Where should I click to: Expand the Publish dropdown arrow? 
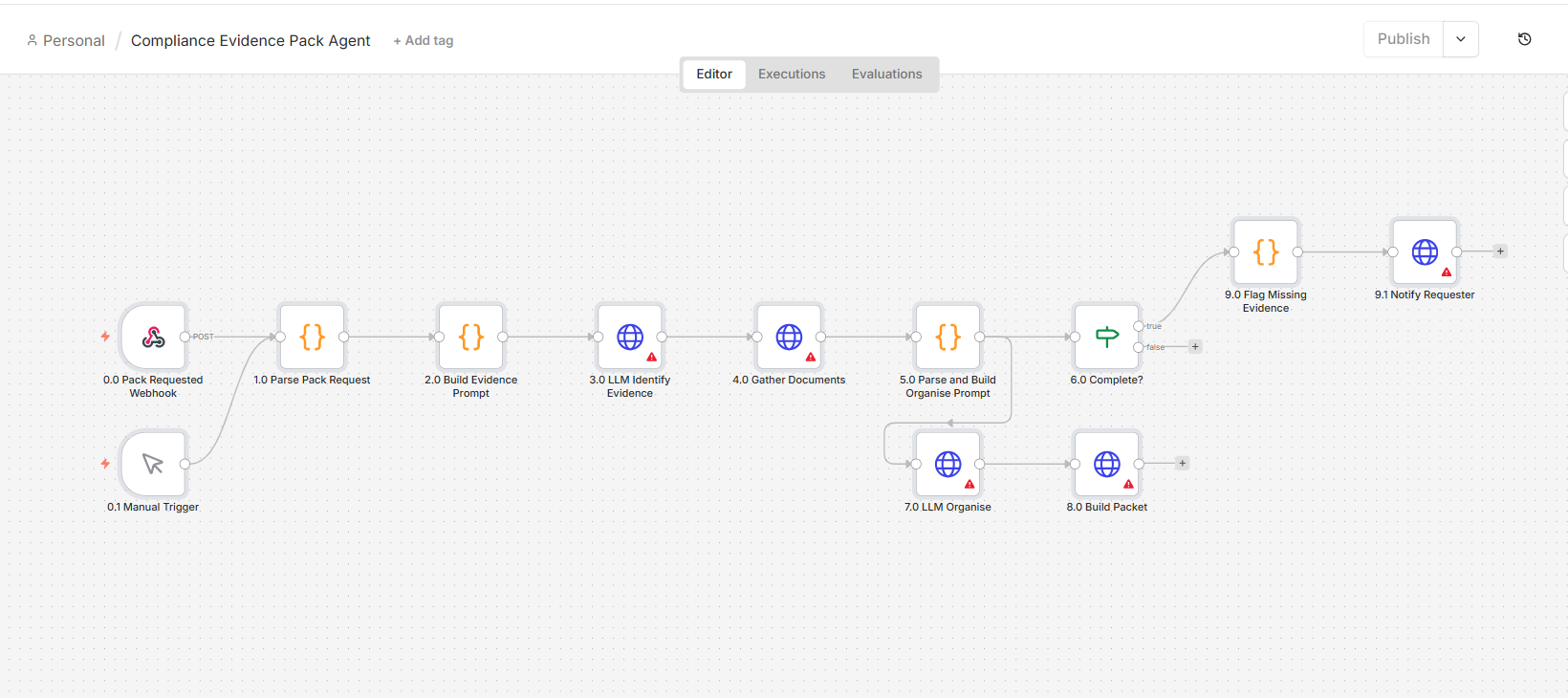(x=1461, y=39)
